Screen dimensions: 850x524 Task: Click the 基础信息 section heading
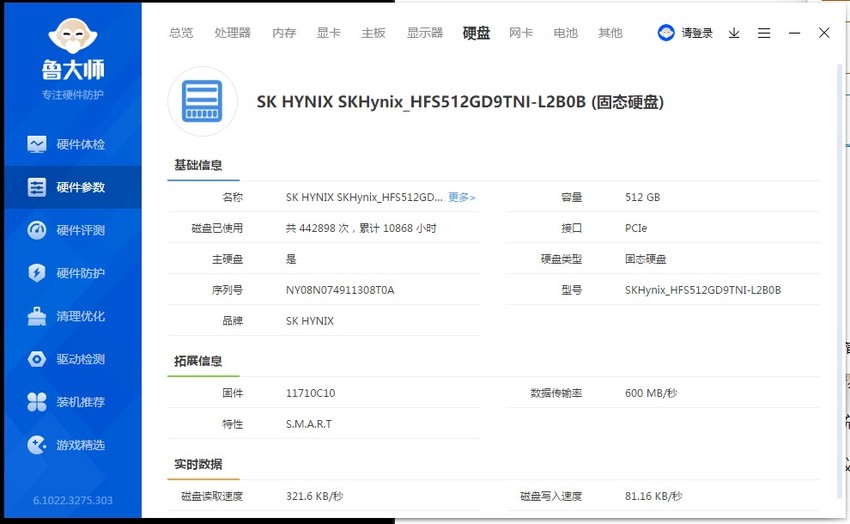click(198, 165)
